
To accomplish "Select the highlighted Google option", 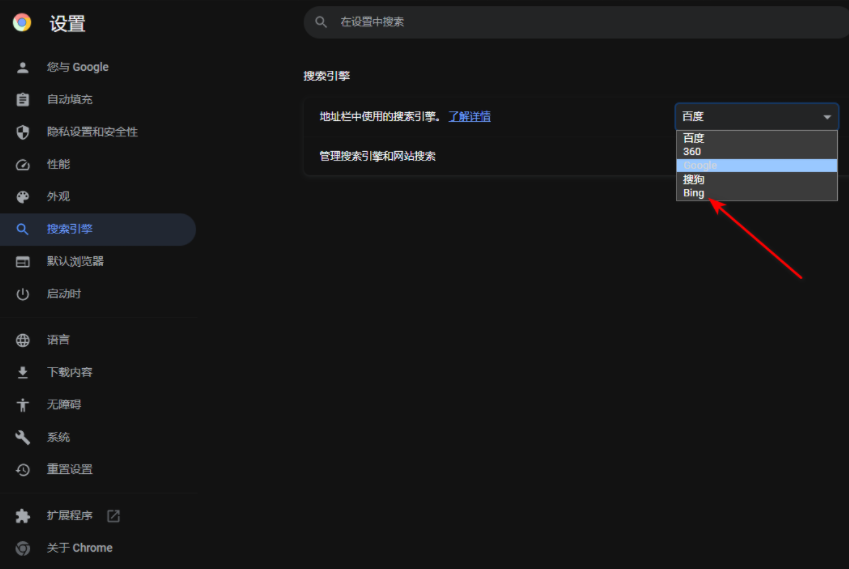I will pyautogui.click(x=756, y=166).
